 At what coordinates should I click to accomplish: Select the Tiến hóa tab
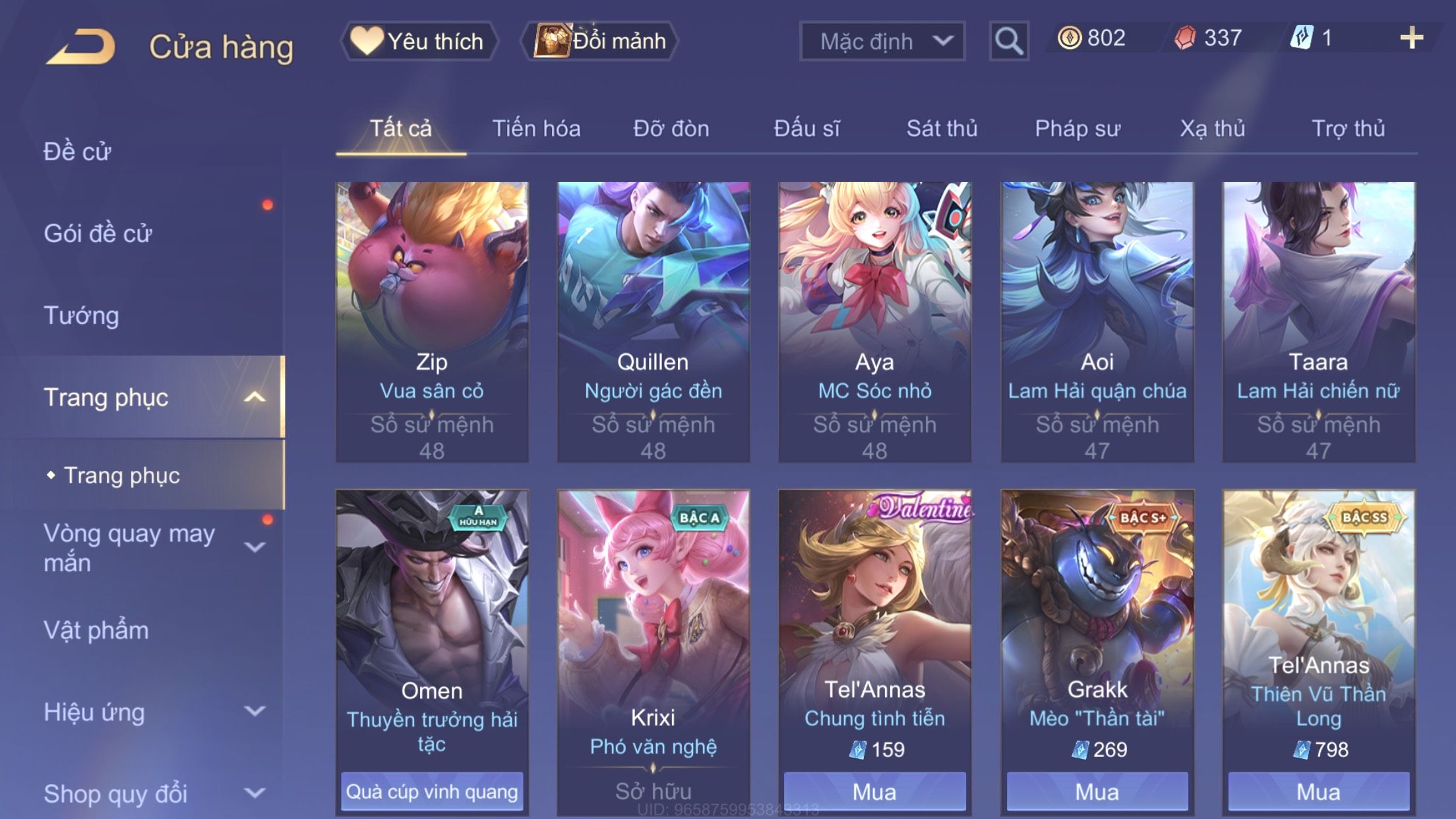click(x=536, y=129)
